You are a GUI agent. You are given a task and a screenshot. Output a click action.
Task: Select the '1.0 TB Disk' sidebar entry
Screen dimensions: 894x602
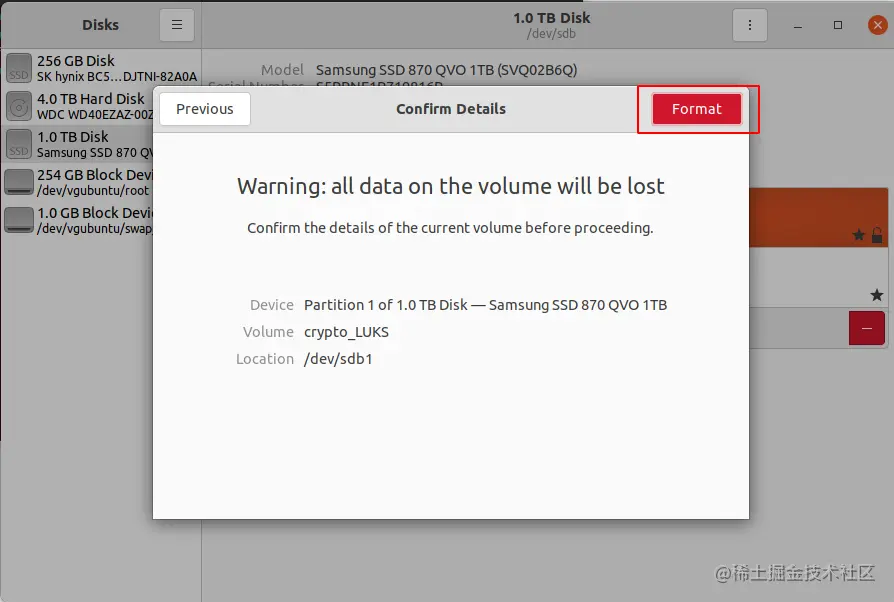click(x=79, y=144)
